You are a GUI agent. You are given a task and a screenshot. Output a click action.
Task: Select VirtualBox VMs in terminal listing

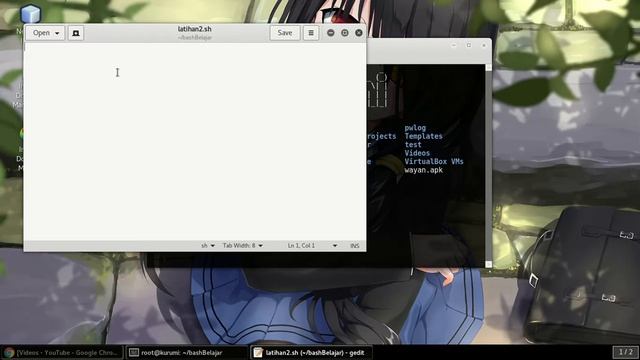point(434,162)
